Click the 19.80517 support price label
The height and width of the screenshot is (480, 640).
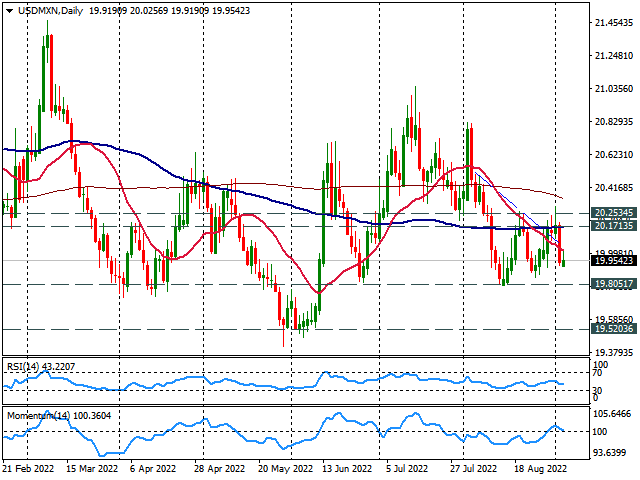614,284
